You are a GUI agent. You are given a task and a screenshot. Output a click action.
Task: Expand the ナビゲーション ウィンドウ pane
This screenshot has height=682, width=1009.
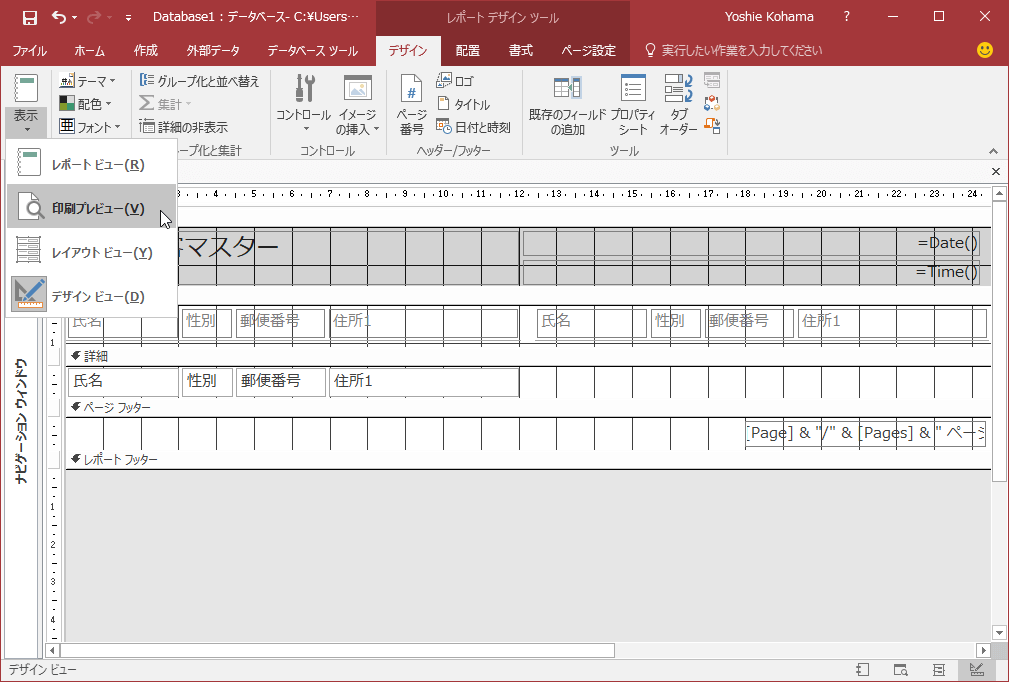tap(21, 419)
